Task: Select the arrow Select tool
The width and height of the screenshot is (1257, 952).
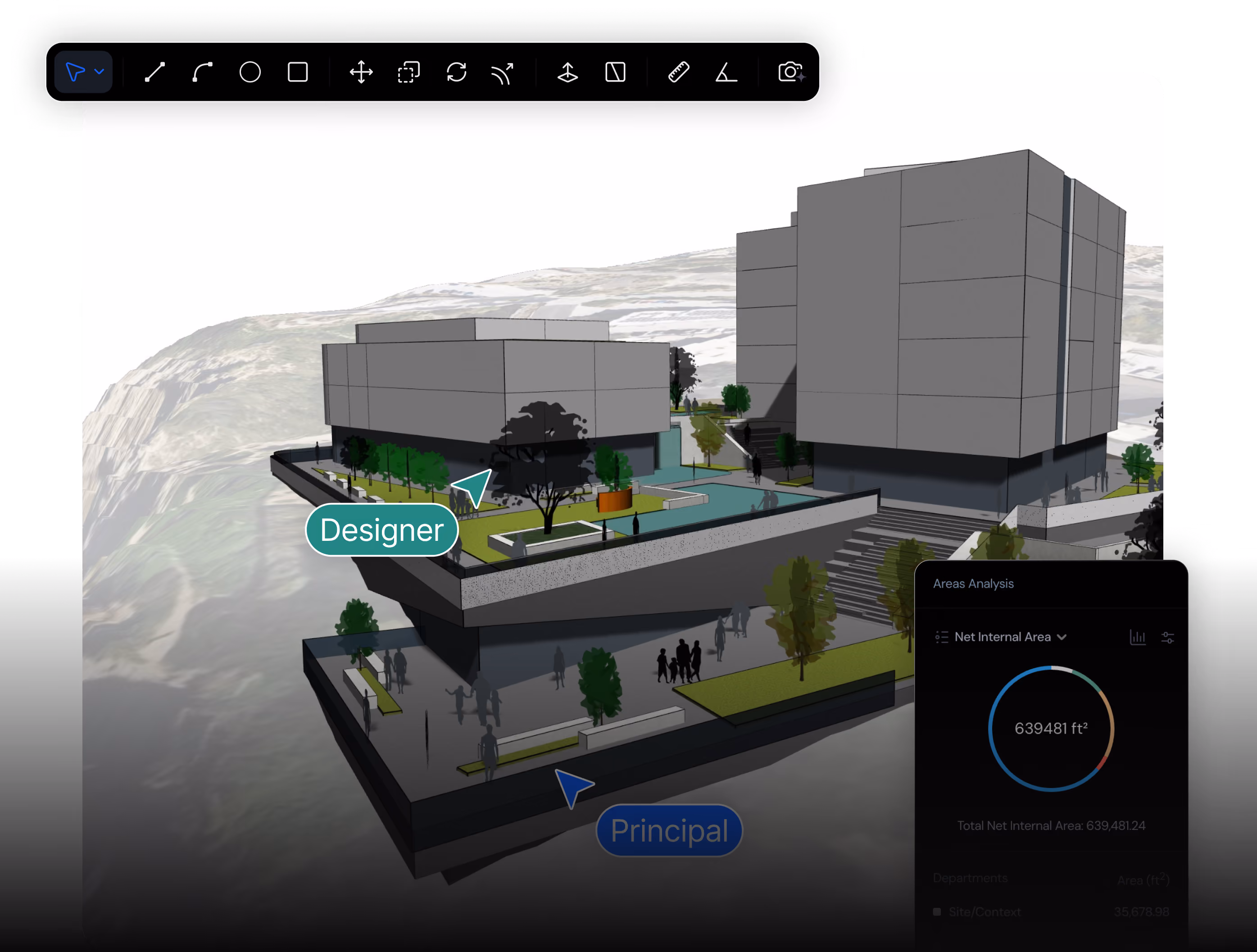Action: pos(75,72)
